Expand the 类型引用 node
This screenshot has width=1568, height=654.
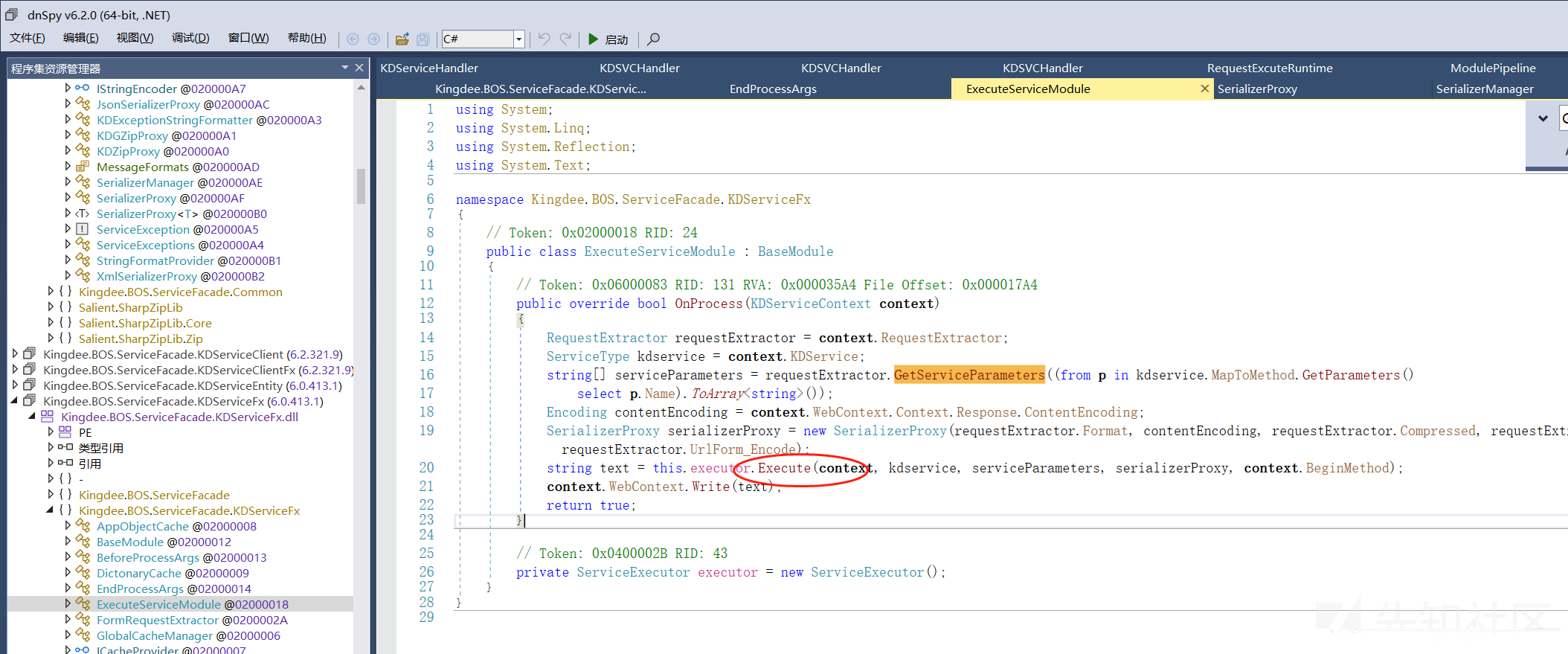pyautogui.click(x=51, y=448)
